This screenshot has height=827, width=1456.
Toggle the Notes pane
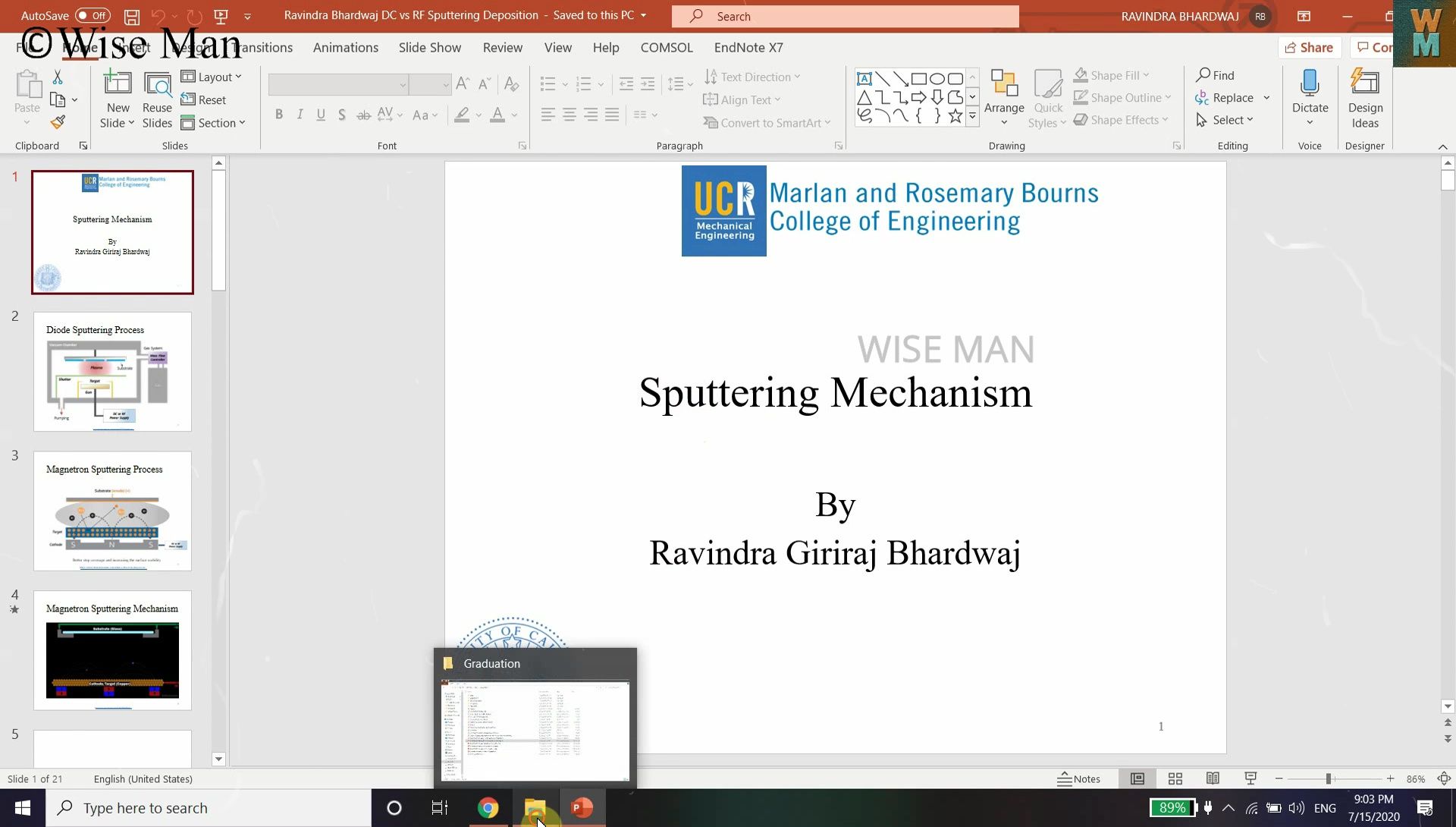(x=1078, y=779)
